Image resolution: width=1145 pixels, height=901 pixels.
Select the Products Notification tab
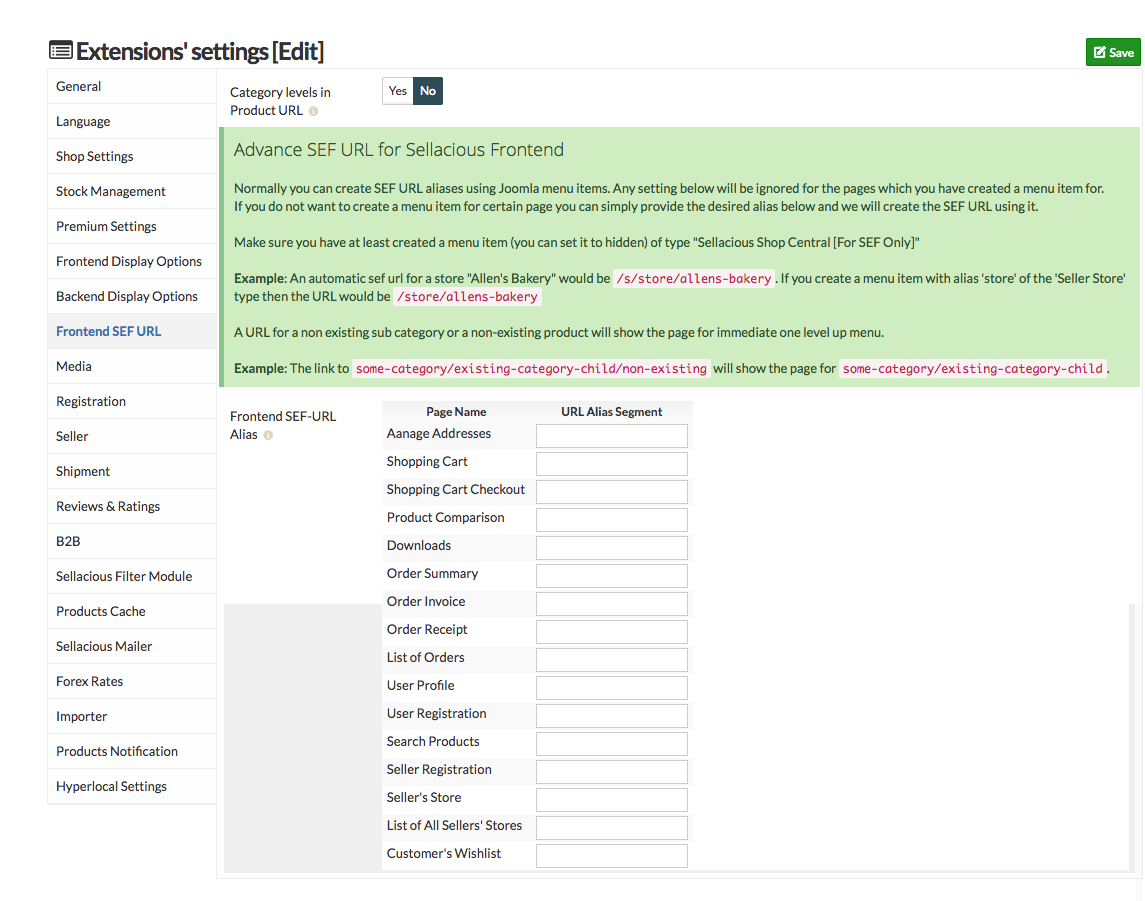coord(132,752)
